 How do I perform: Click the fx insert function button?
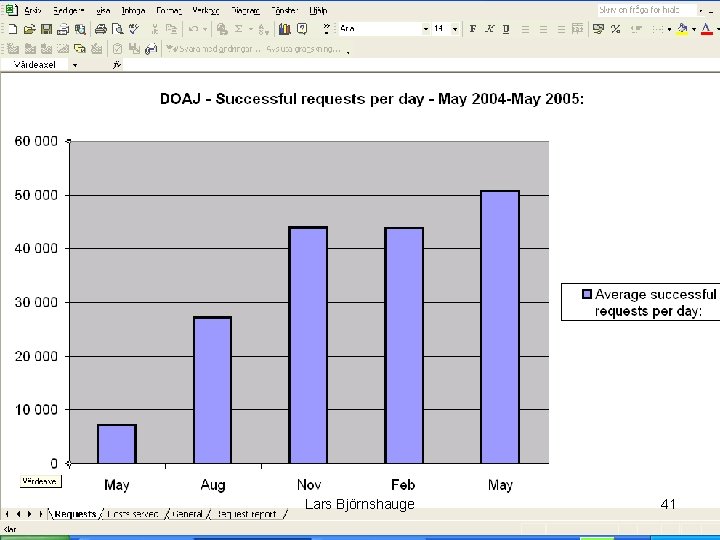(117, 65)
